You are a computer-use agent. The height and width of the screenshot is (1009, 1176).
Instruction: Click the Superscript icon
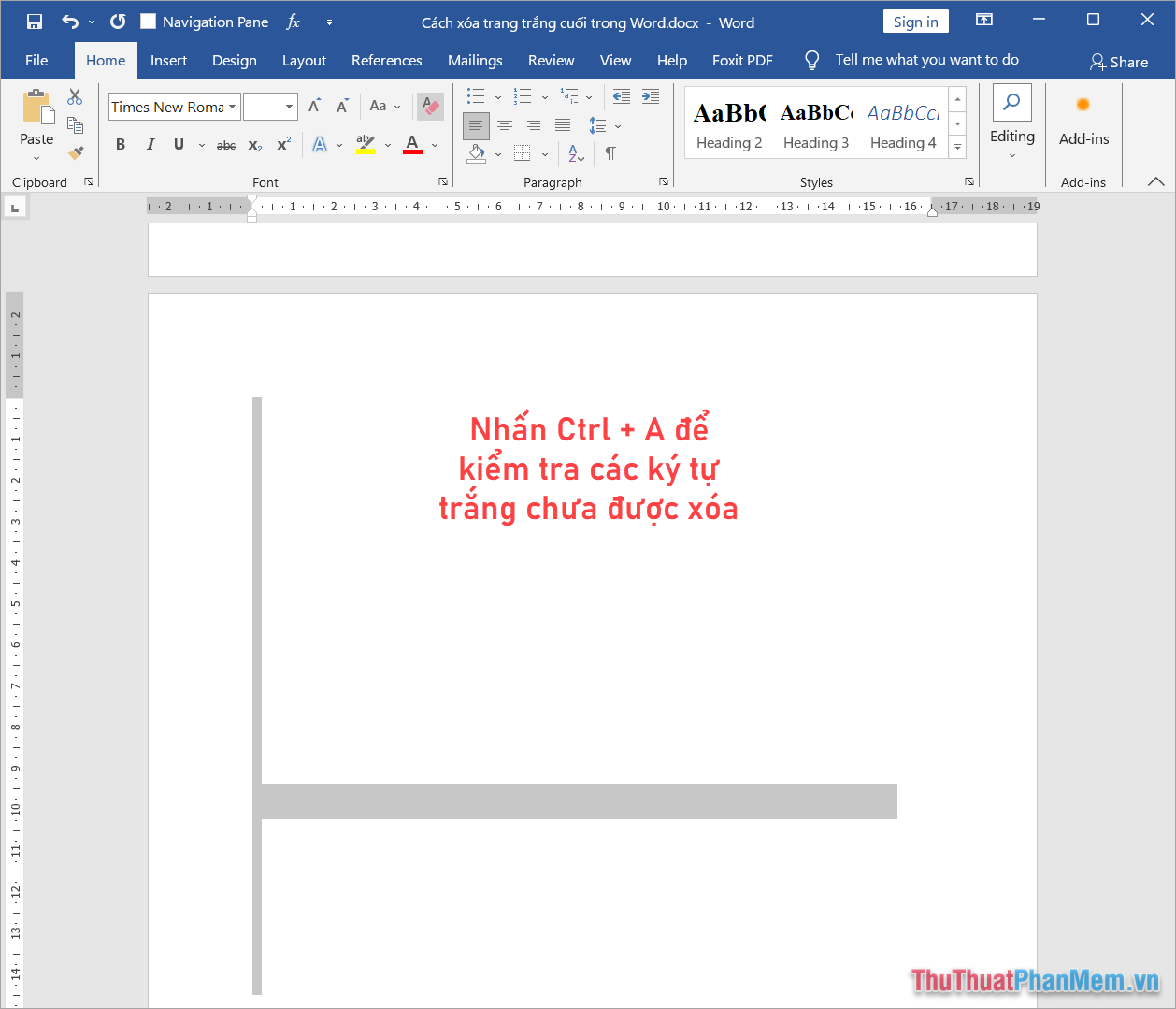tap(282, 144)
